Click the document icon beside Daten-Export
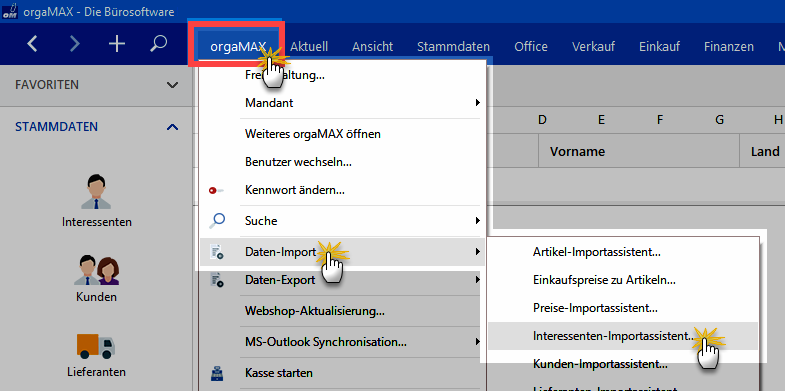Screen dimensions: 785x391 pyautogui.click(x=217, y=280)
